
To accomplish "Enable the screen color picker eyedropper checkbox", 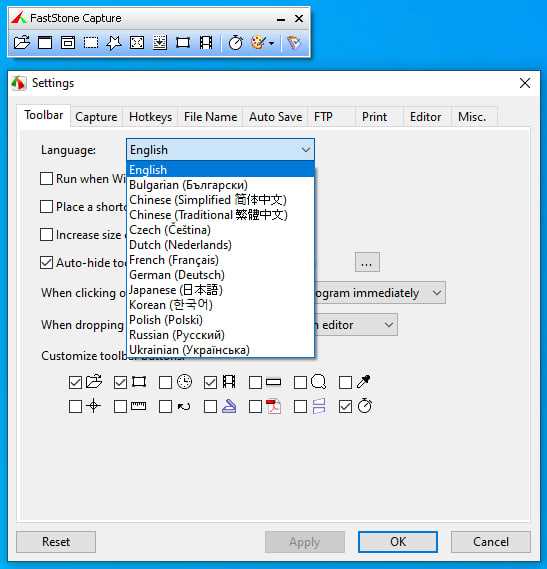I will [x=345, y=382].
